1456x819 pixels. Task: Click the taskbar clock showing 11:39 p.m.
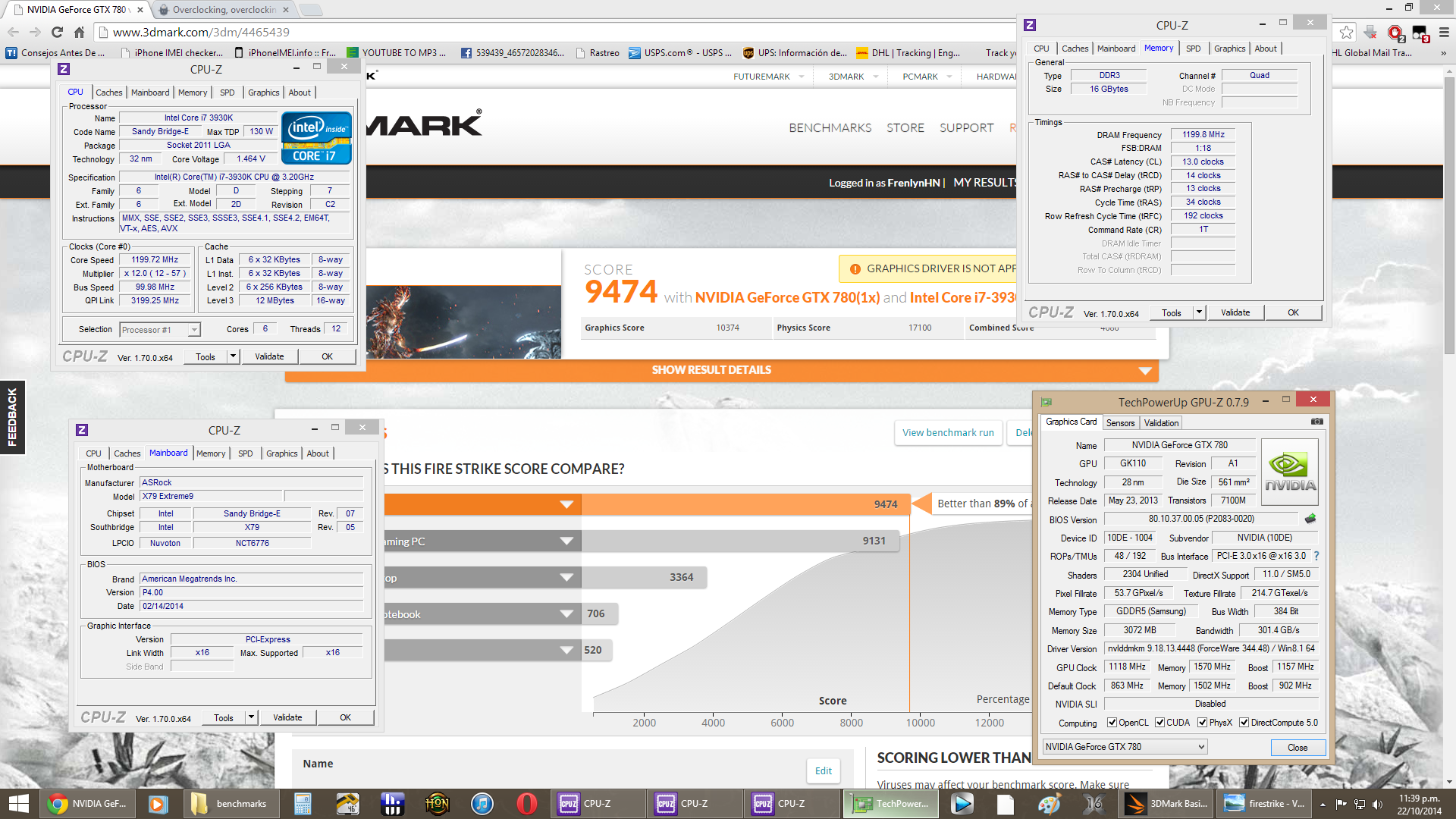(x=1420, y=804)
